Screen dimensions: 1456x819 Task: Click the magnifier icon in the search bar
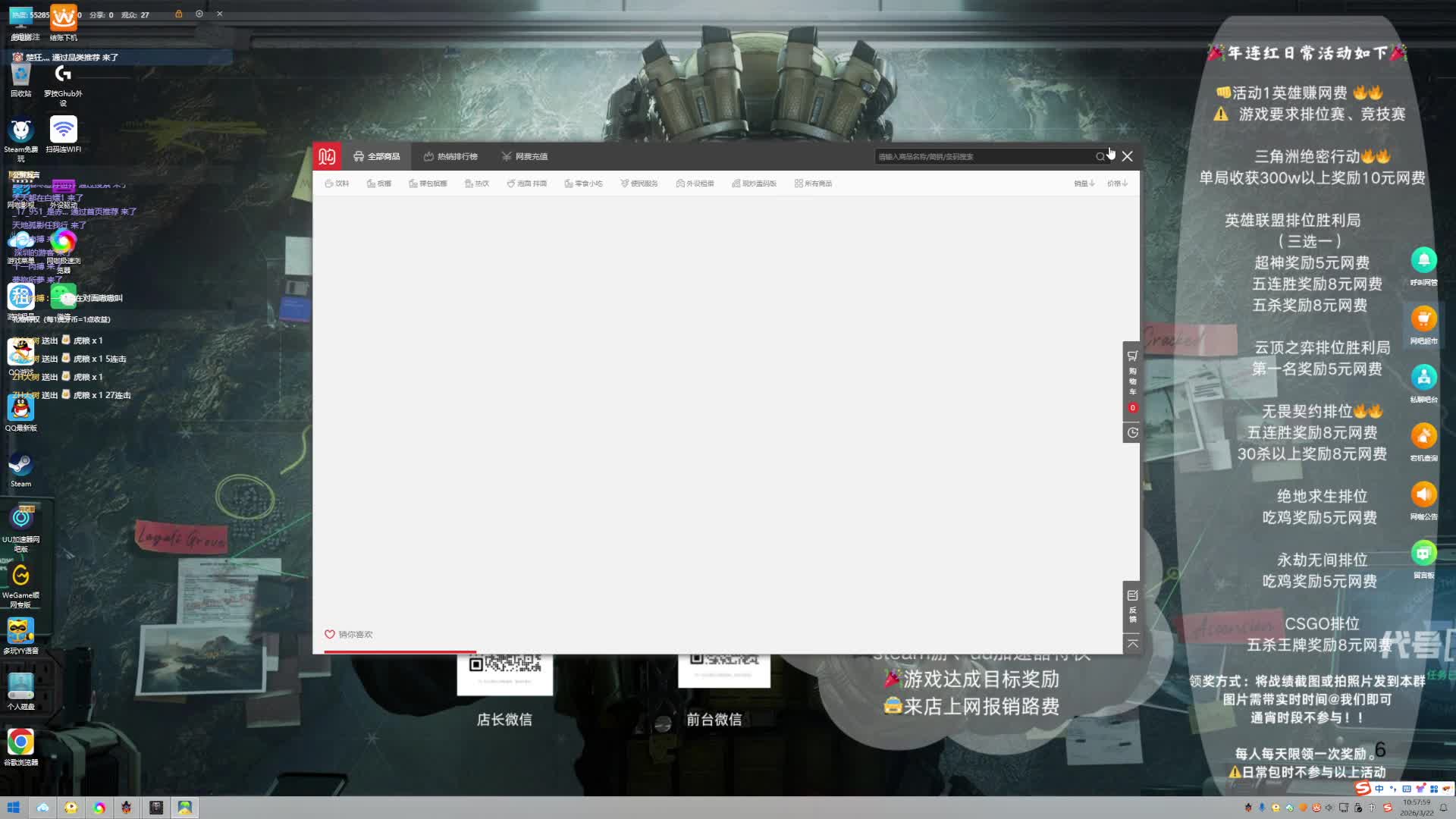pos(1100,156)
